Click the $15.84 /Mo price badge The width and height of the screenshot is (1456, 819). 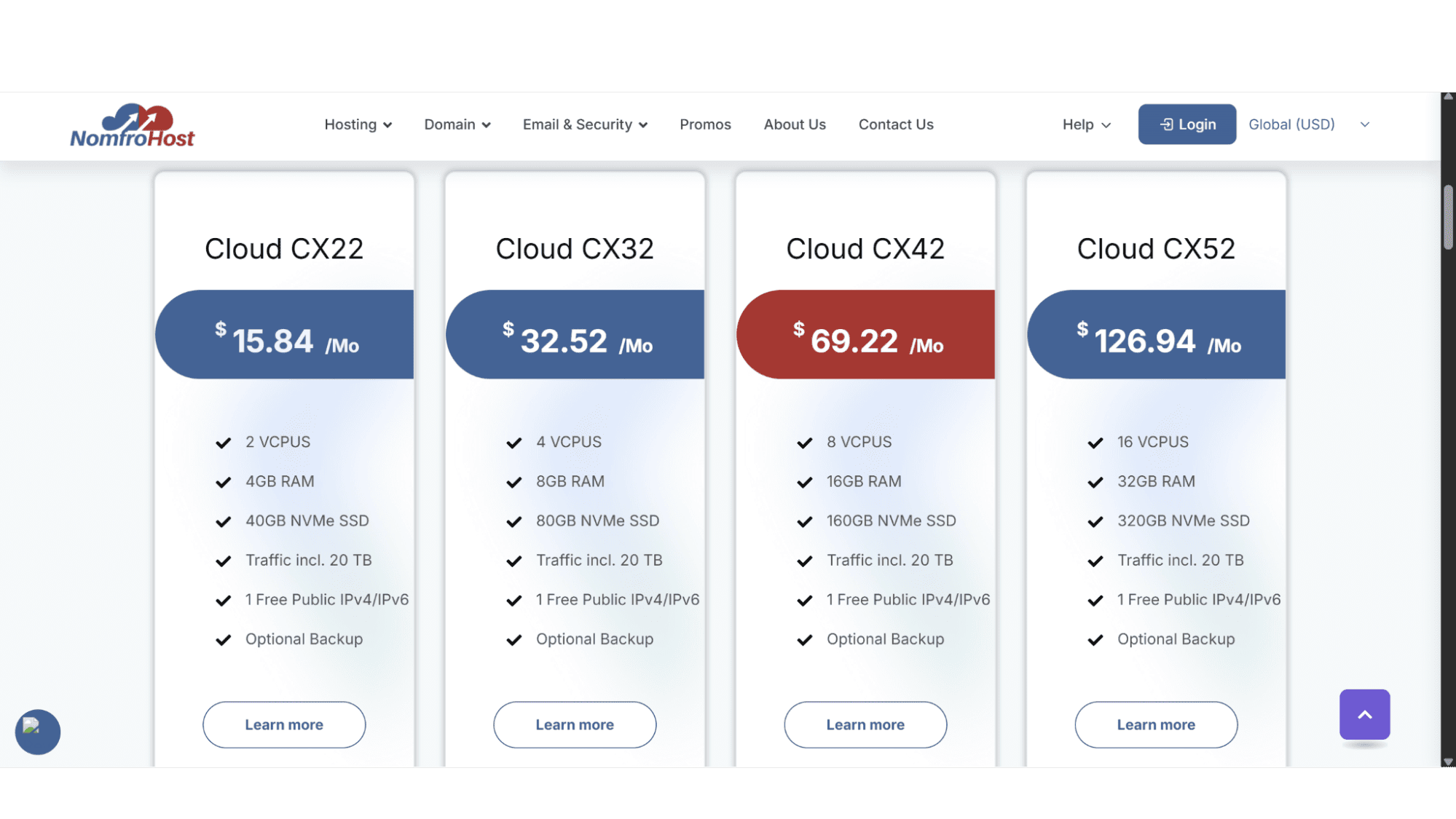pos(285,334)
